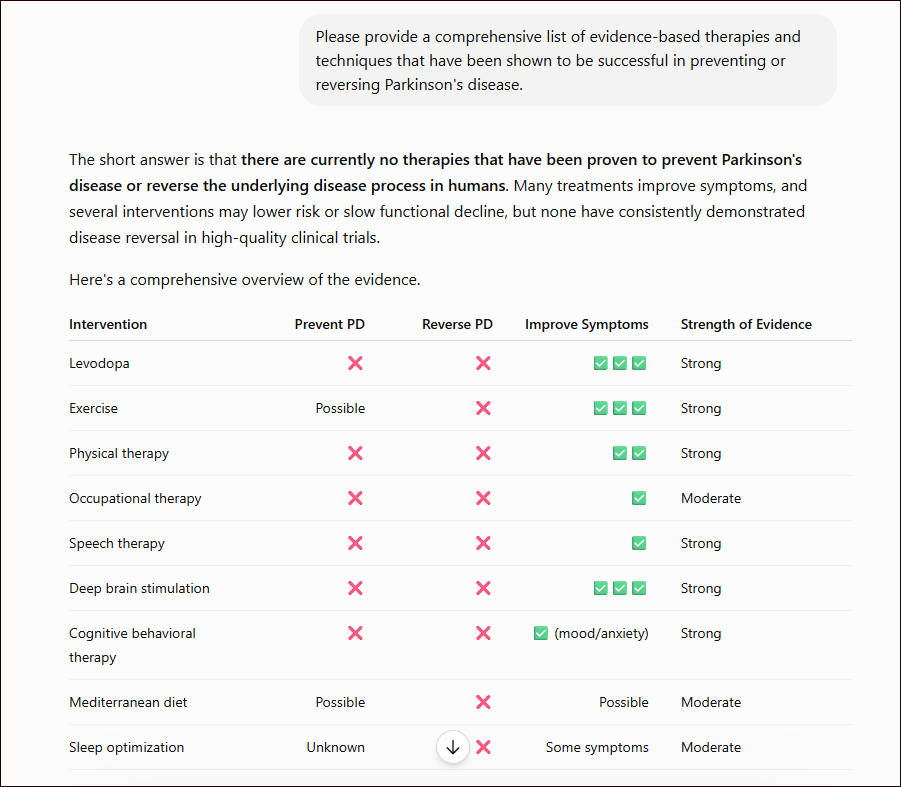This screenshot has height=787, width=901.
Task: Click the green checkmark beside (mood/anxiety)
Action: [x=541, y=633]
